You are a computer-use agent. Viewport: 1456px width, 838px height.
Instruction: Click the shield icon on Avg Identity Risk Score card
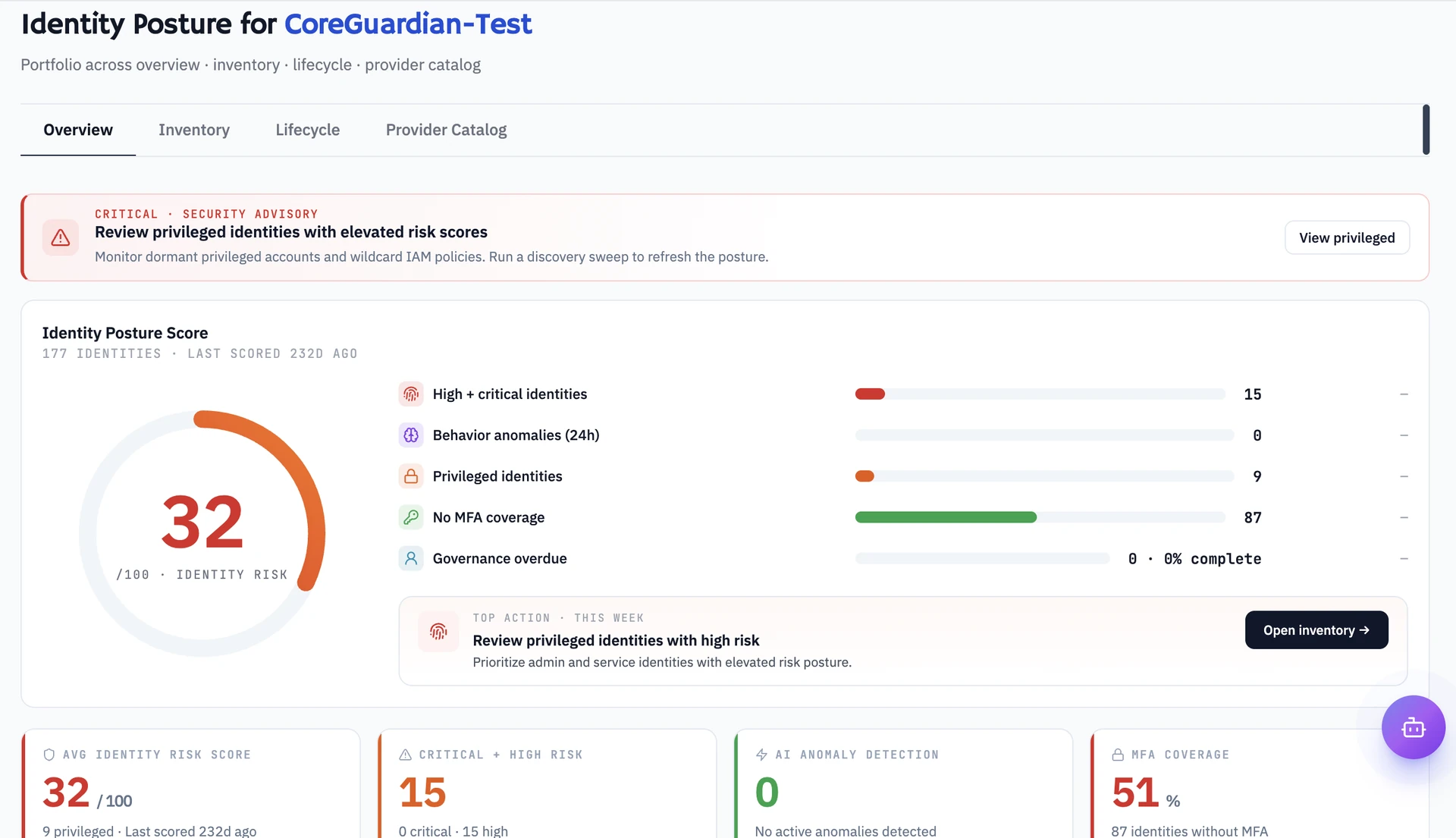point(49,755)
